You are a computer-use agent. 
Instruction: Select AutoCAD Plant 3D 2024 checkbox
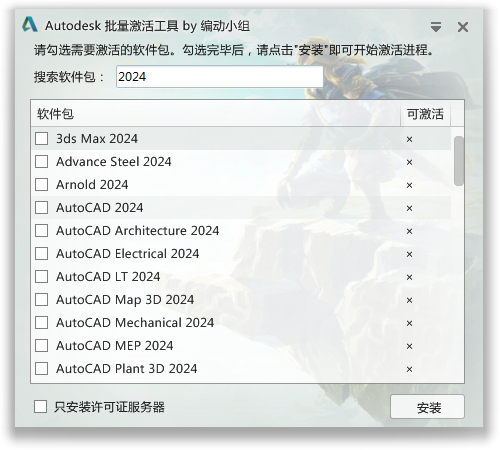(41, 368)
